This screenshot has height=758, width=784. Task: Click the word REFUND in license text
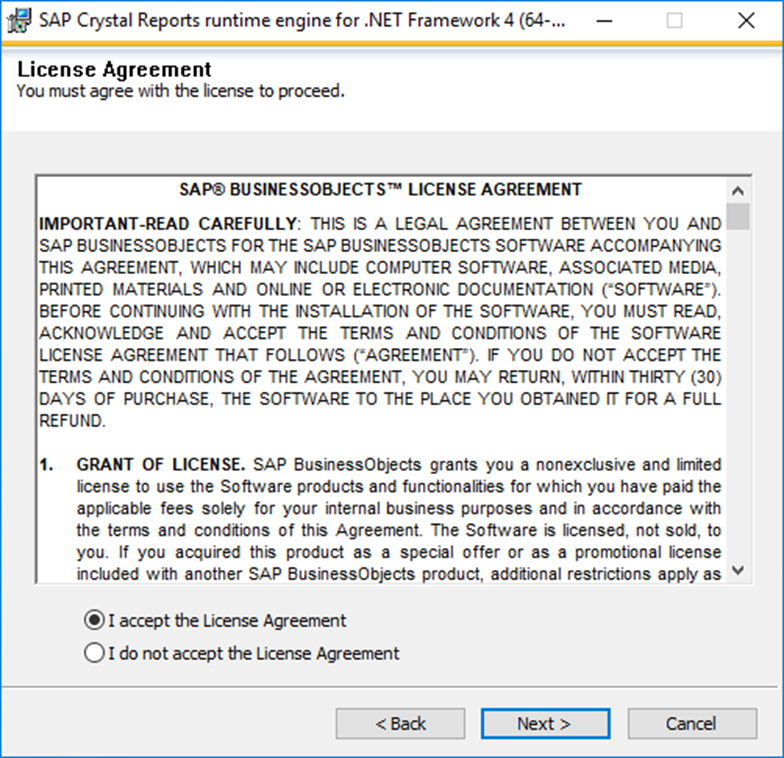tap(72, 420)
